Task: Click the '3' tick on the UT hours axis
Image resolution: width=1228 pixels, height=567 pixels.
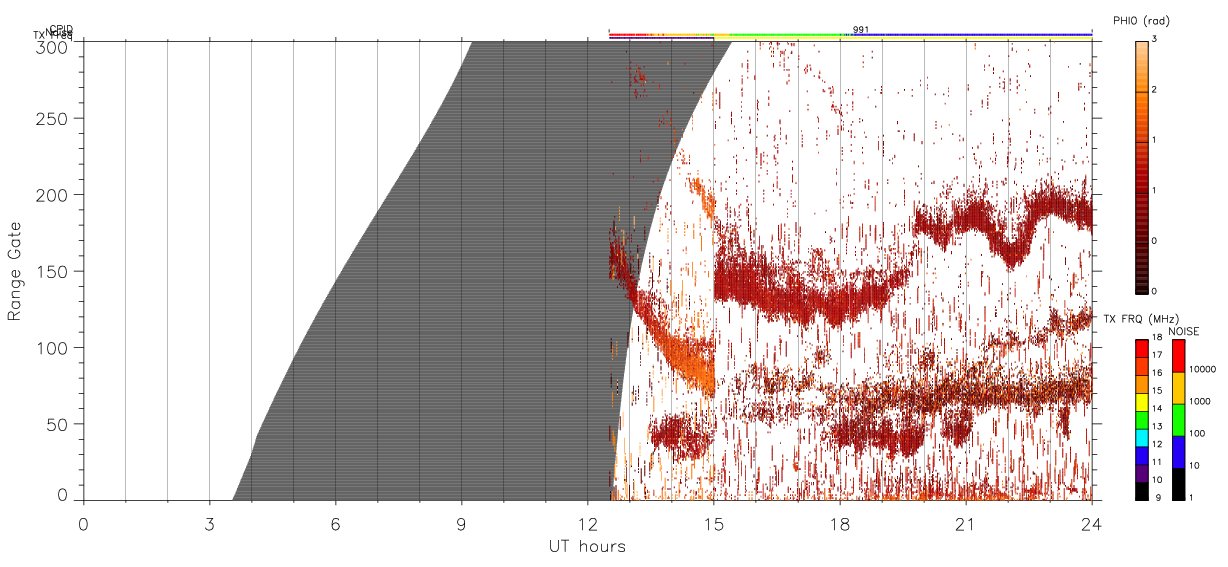Action: [x=209, y=524]
